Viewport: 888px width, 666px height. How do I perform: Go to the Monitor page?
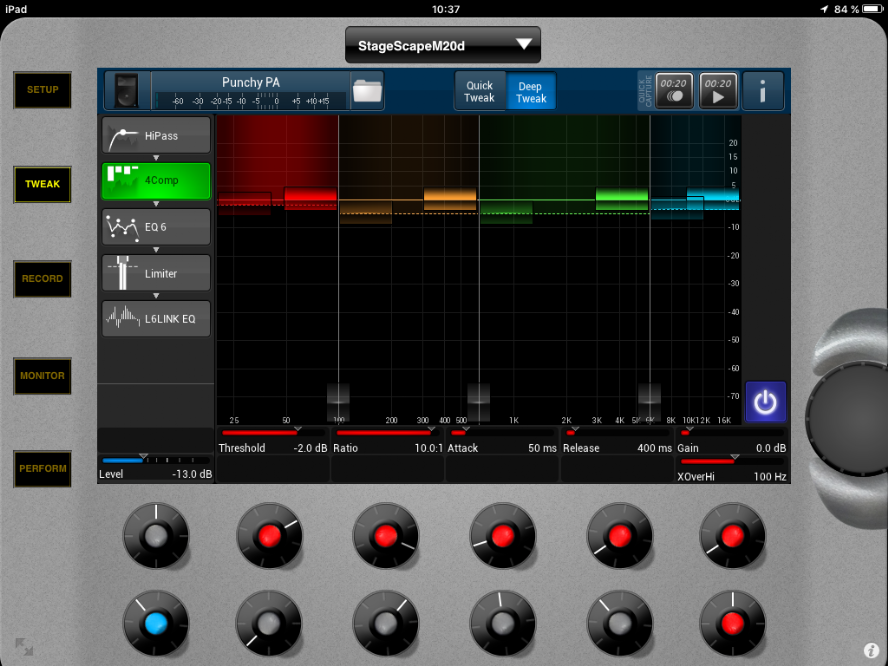(42, 376)
